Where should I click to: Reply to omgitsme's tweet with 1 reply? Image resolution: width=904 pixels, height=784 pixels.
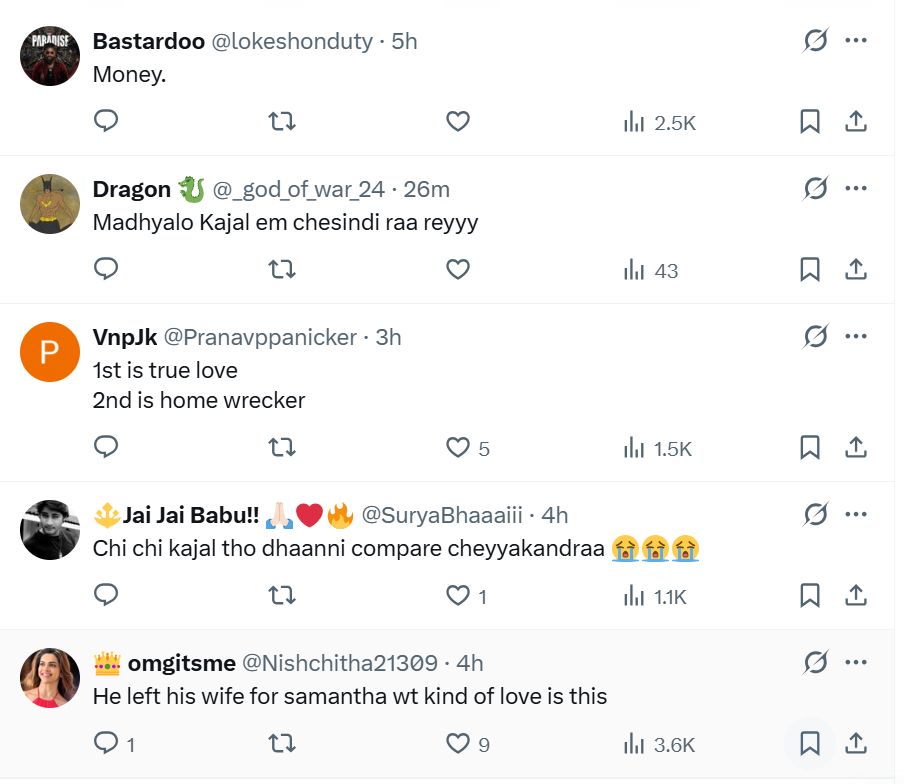108,744
